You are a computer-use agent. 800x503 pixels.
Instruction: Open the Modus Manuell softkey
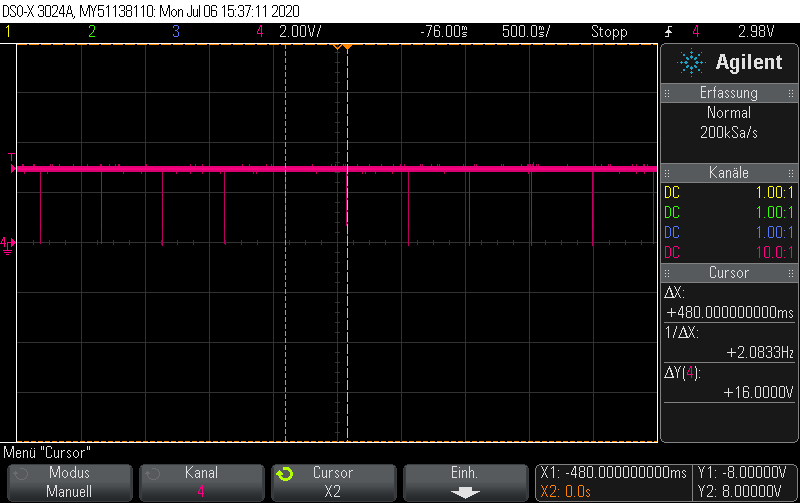69,482
